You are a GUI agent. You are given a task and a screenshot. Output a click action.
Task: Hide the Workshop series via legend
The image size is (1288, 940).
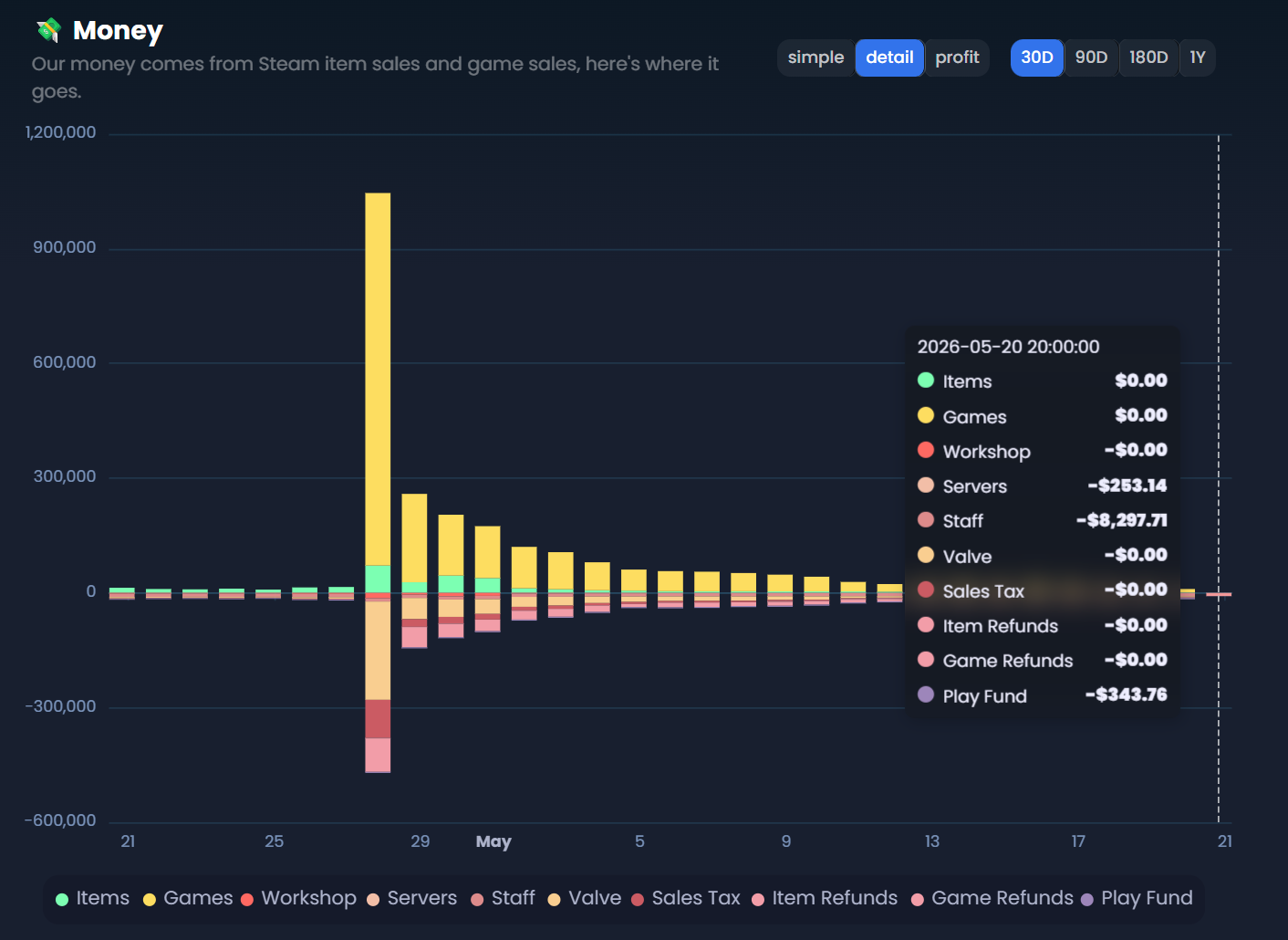(298, 899)
